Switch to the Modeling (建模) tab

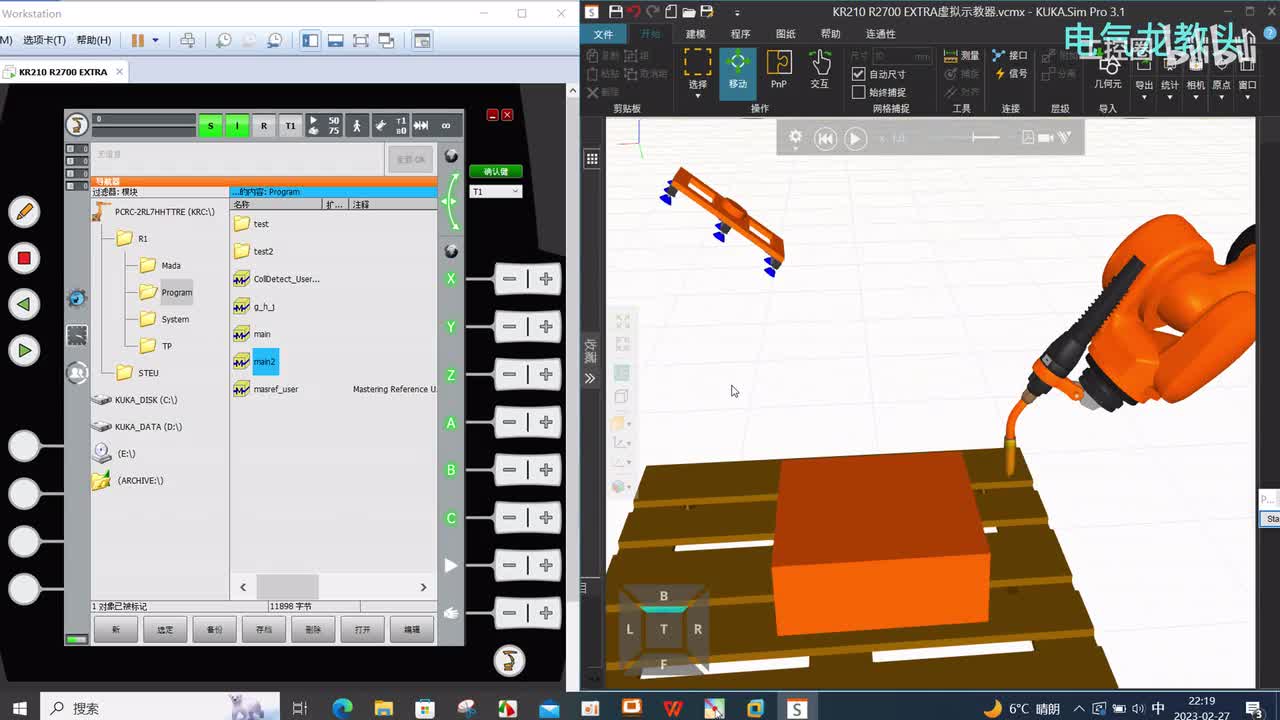point(695,34)
